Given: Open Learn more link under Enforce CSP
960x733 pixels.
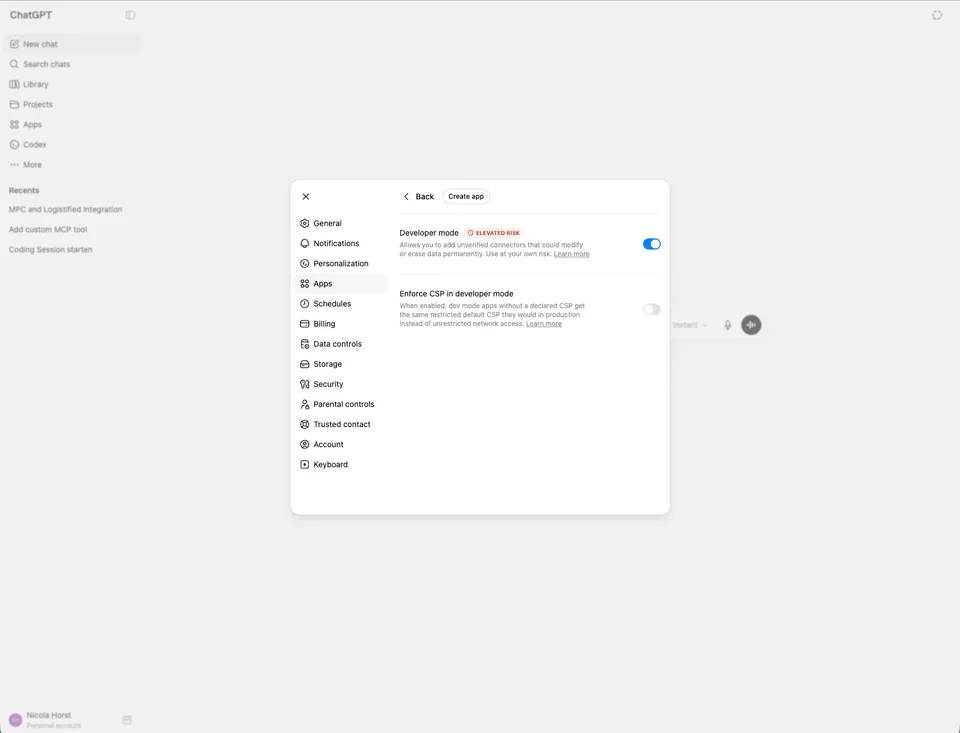Looking at the screenshot, I should (544, 324).
